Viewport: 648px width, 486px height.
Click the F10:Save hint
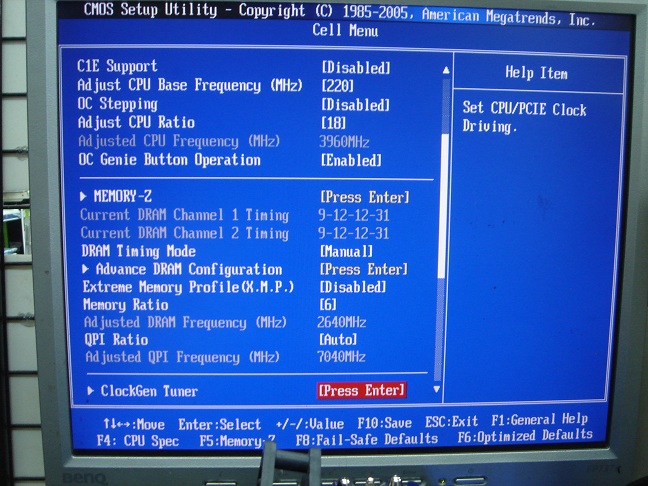point(385,423)
